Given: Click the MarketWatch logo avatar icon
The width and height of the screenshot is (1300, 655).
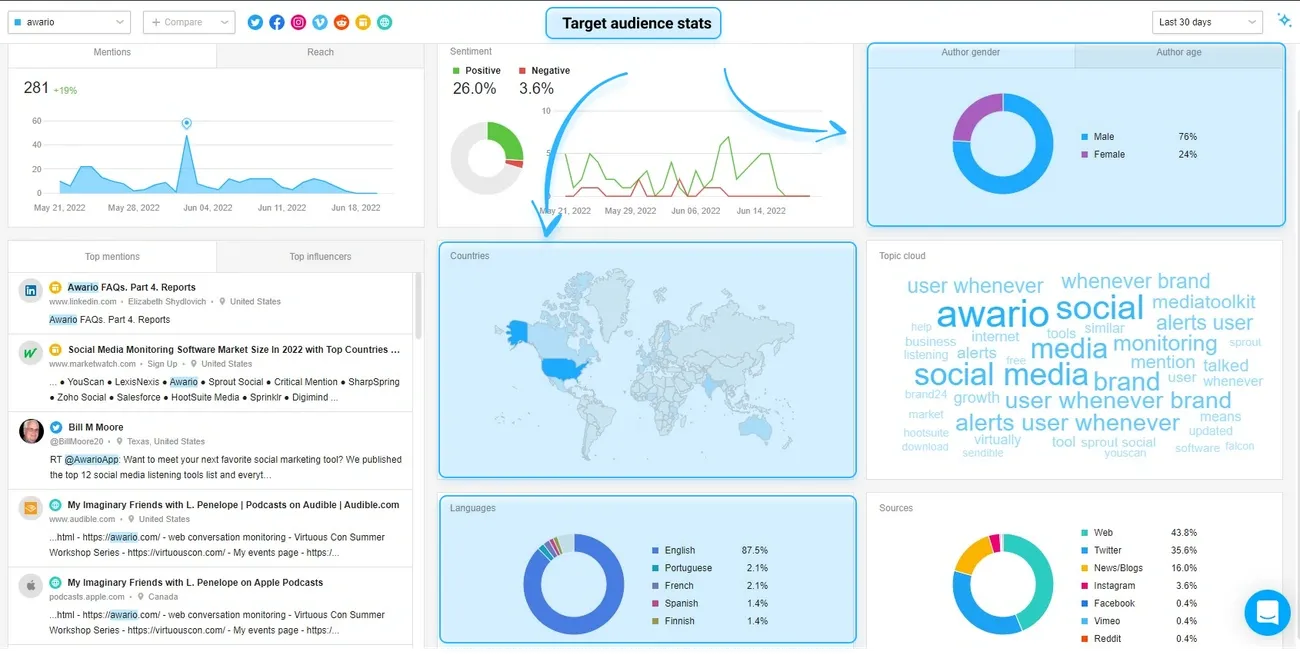Looking at the screenshot, I should pyautogui.click(x=31, y=353).
